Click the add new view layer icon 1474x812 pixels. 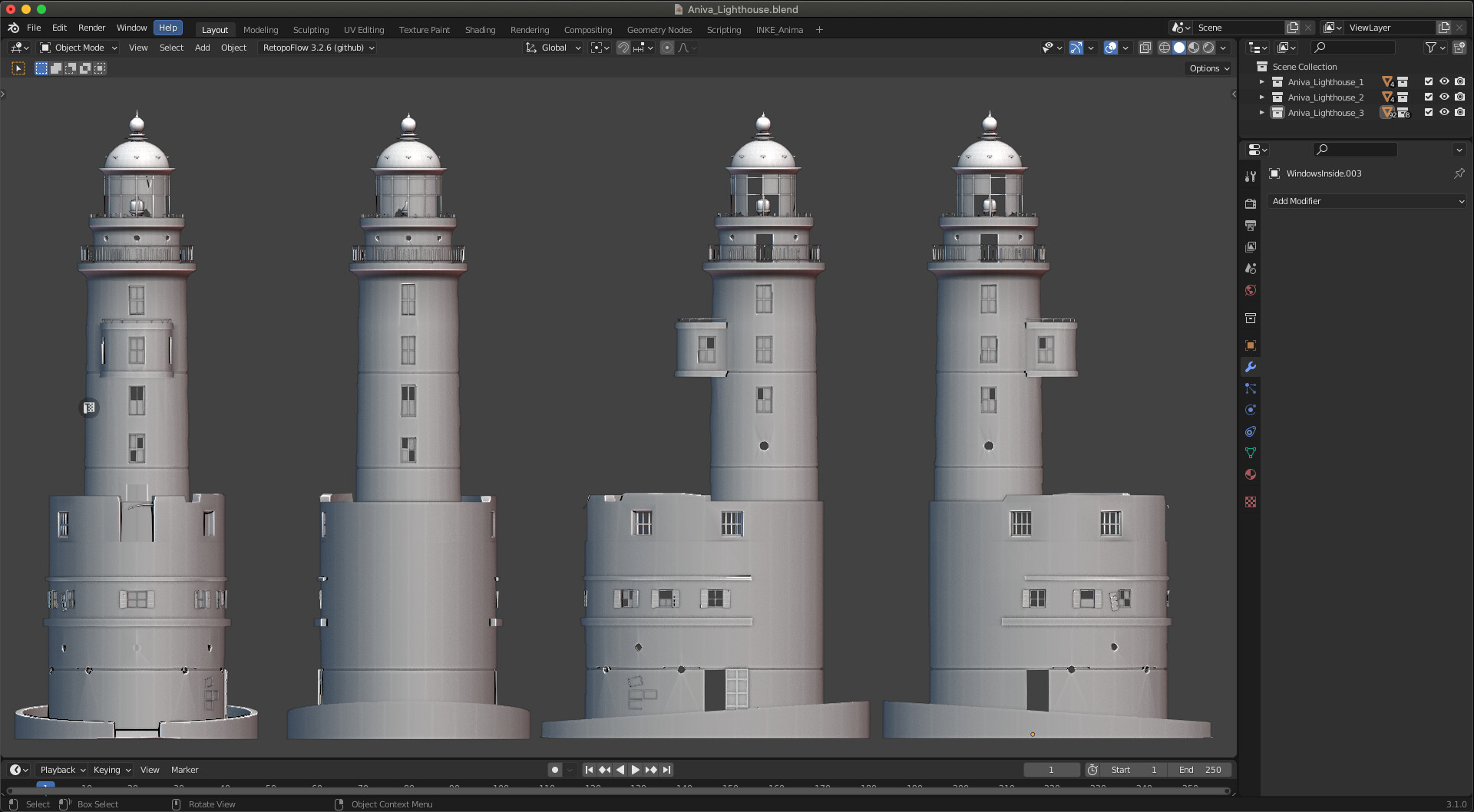click(1444, 28)
